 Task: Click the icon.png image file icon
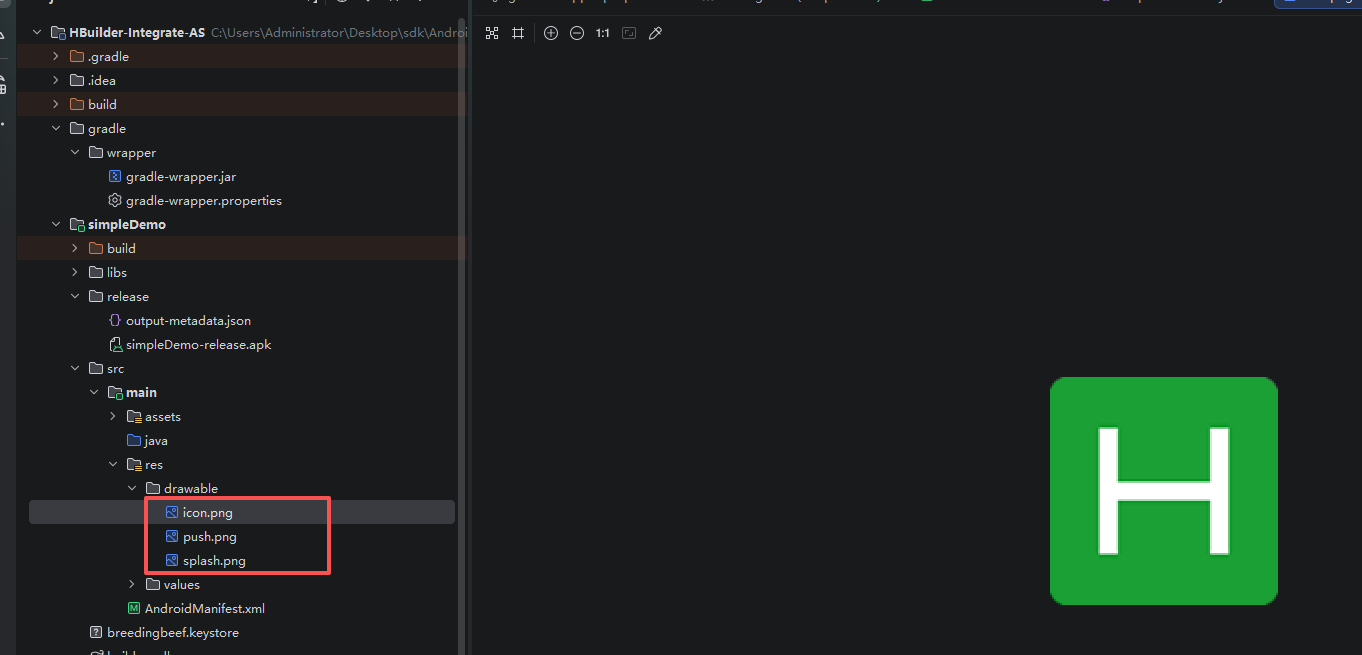[172, 513]
